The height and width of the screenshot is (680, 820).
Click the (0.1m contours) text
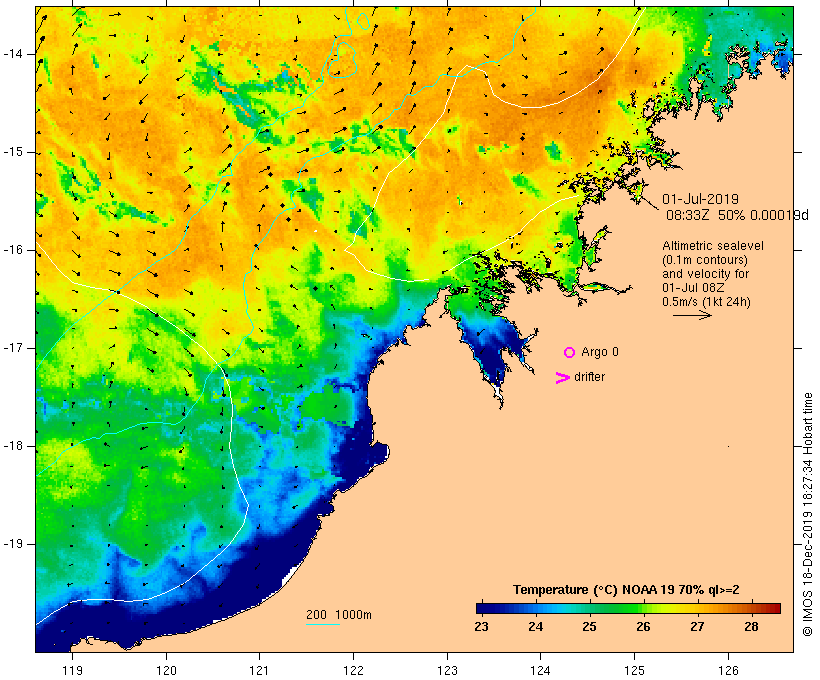click(705, 260)
